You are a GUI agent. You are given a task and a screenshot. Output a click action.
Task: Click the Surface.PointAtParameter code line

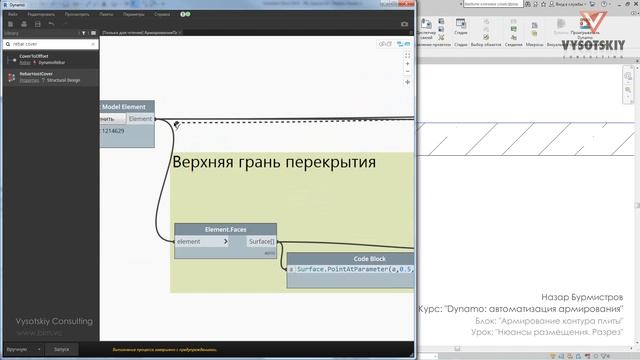(x=355, y=269)
